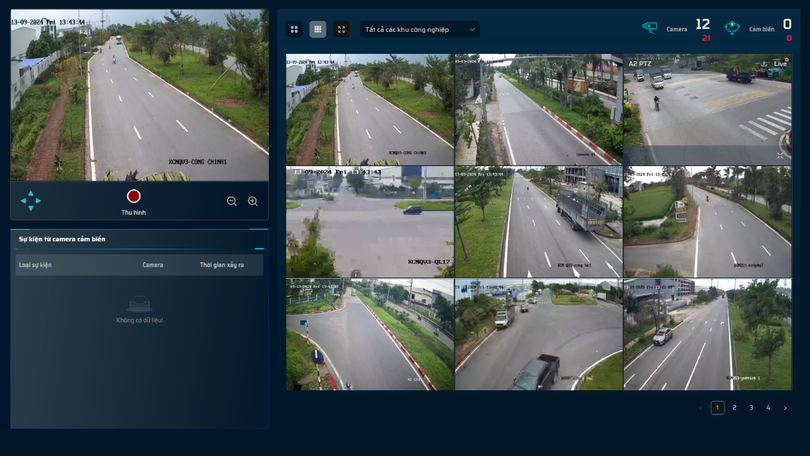Go to previous page of feeds
Image resolution: width=810 pixels, height=456 pixels.
point(700,408)
